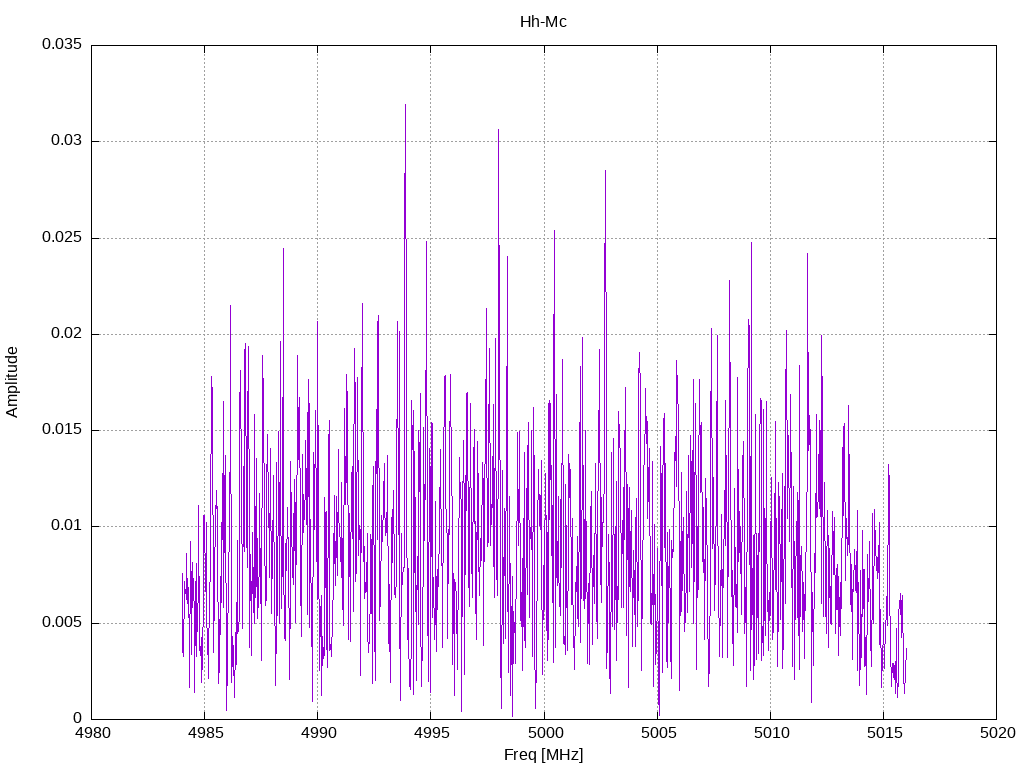
Task: Click the x-axis tick label 5015
Action: tap(884, 733)
